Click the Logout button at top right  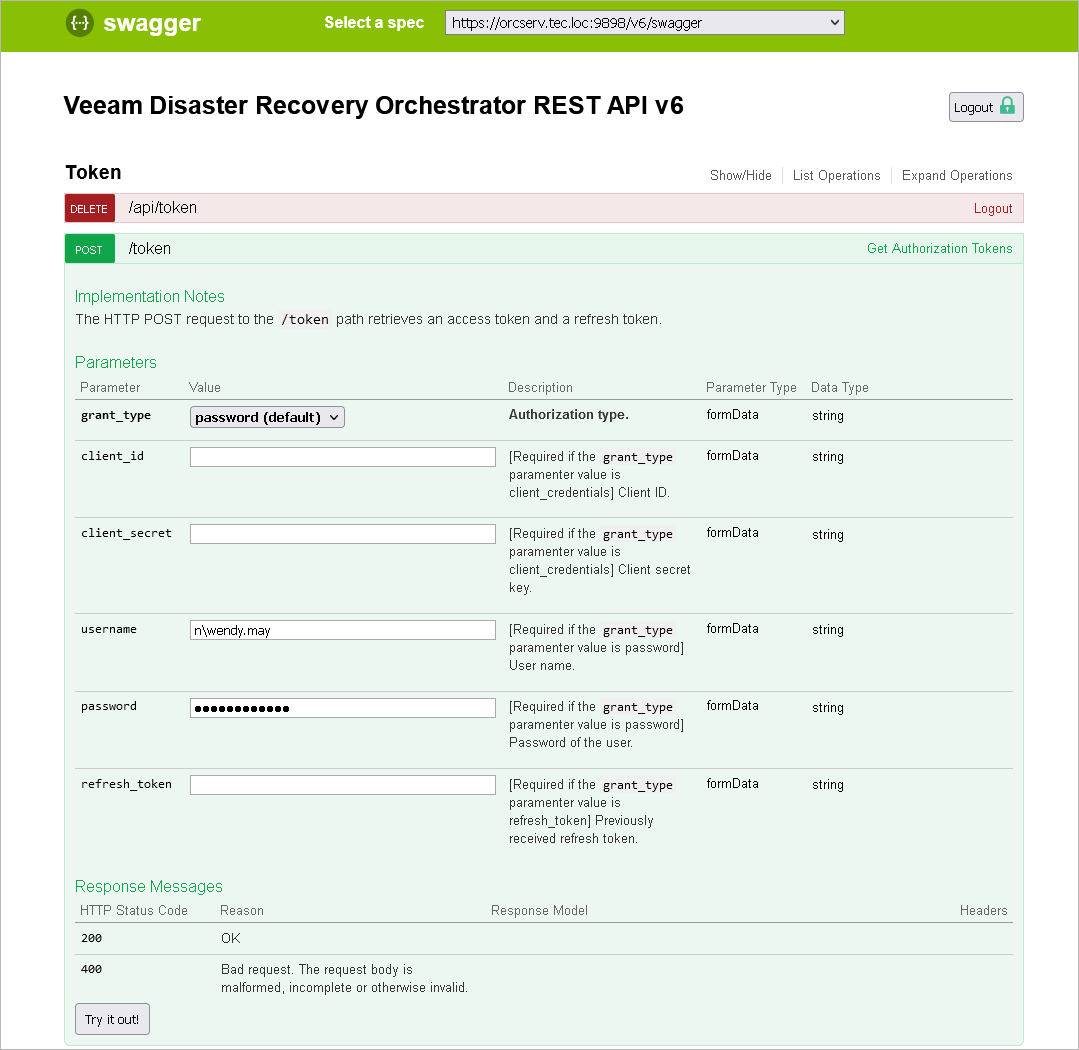pos(985,107)
